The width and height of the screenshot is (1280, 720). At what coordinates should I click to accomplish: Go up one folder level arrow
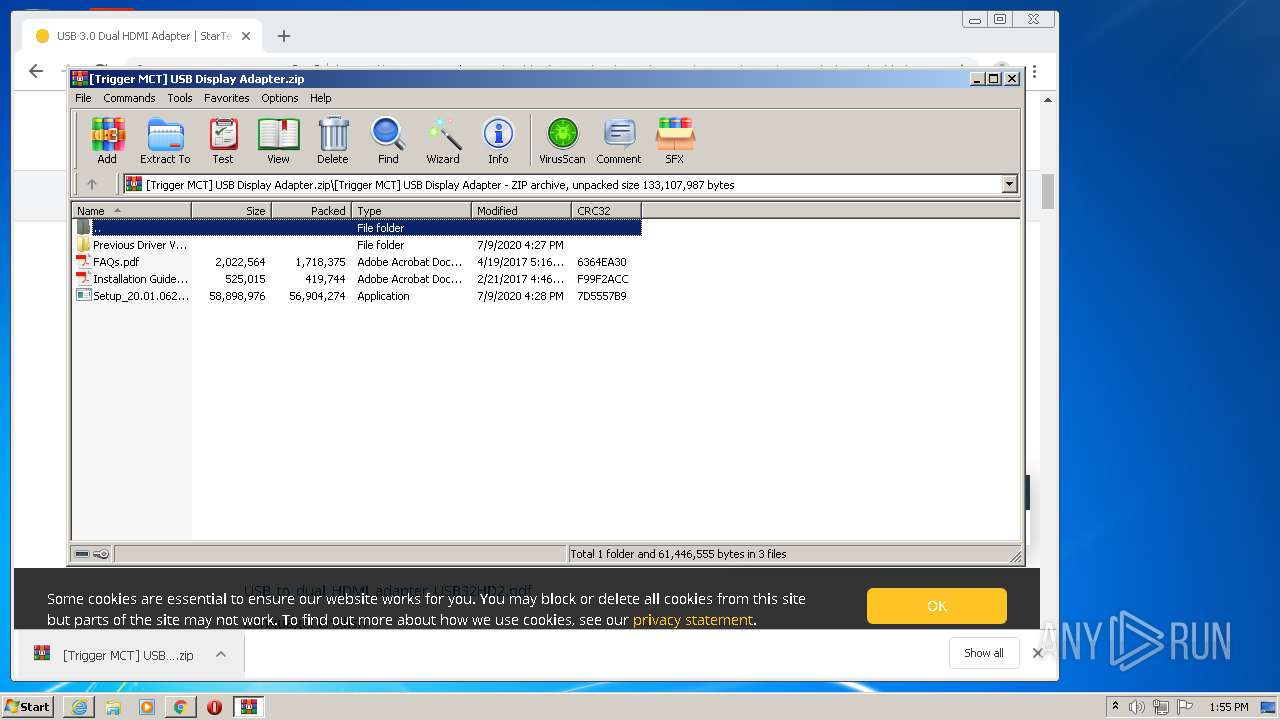click(92, 184)
